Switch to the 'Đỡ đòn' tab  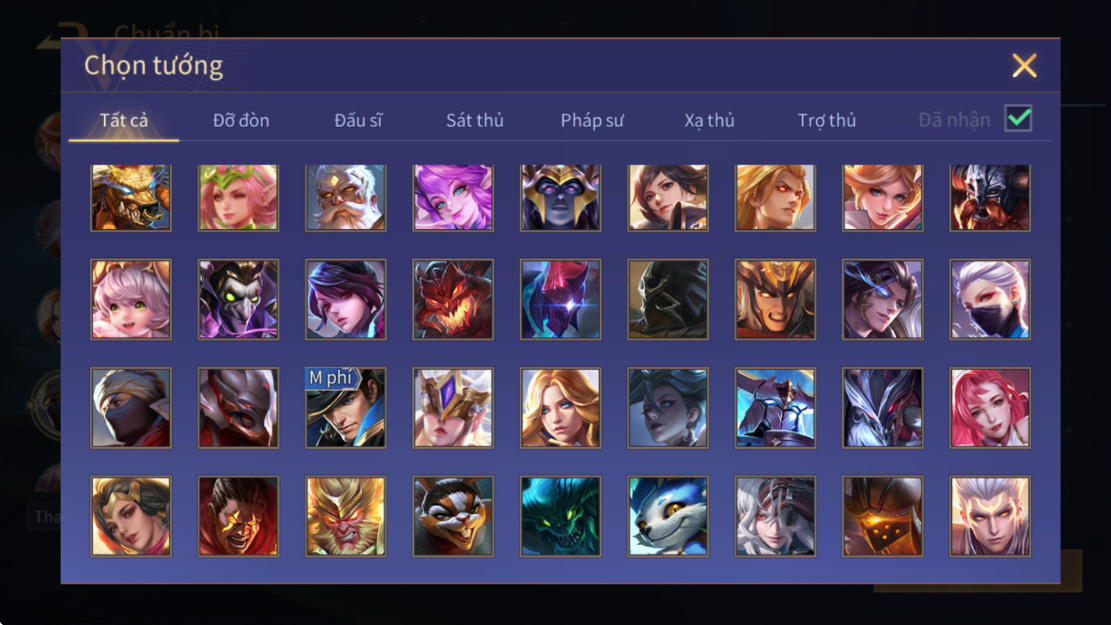click(x=241, y=120)
